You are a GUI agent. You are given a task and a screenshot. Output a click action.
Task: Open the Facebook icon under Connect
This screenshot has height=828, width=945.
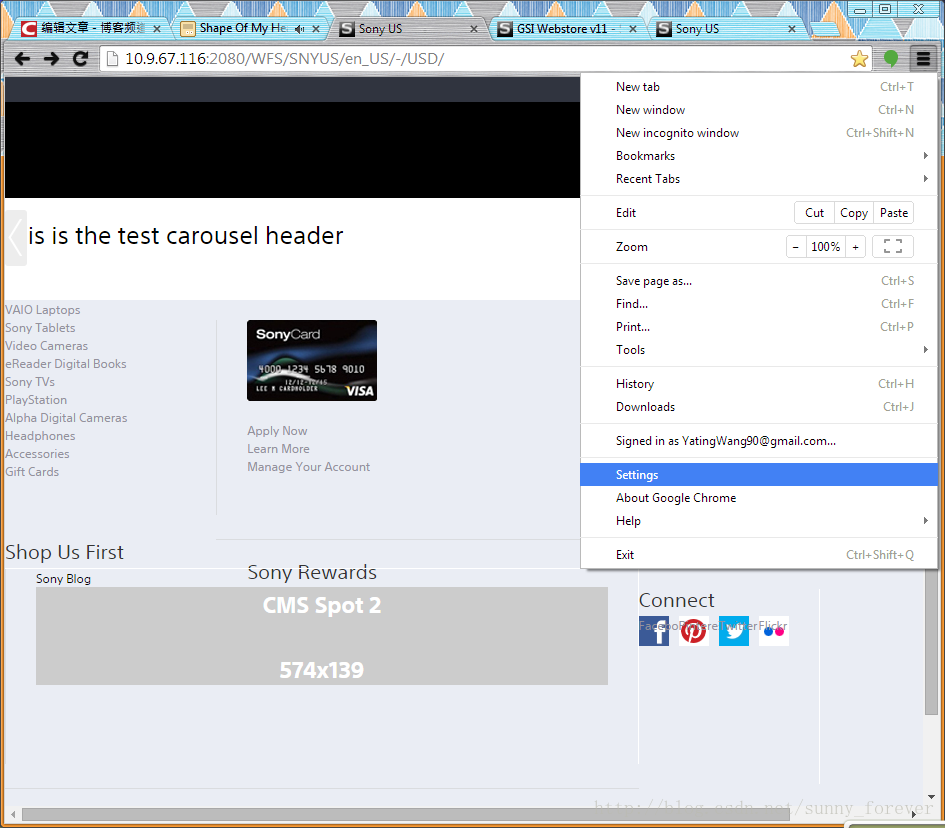[x=654, y=631]
